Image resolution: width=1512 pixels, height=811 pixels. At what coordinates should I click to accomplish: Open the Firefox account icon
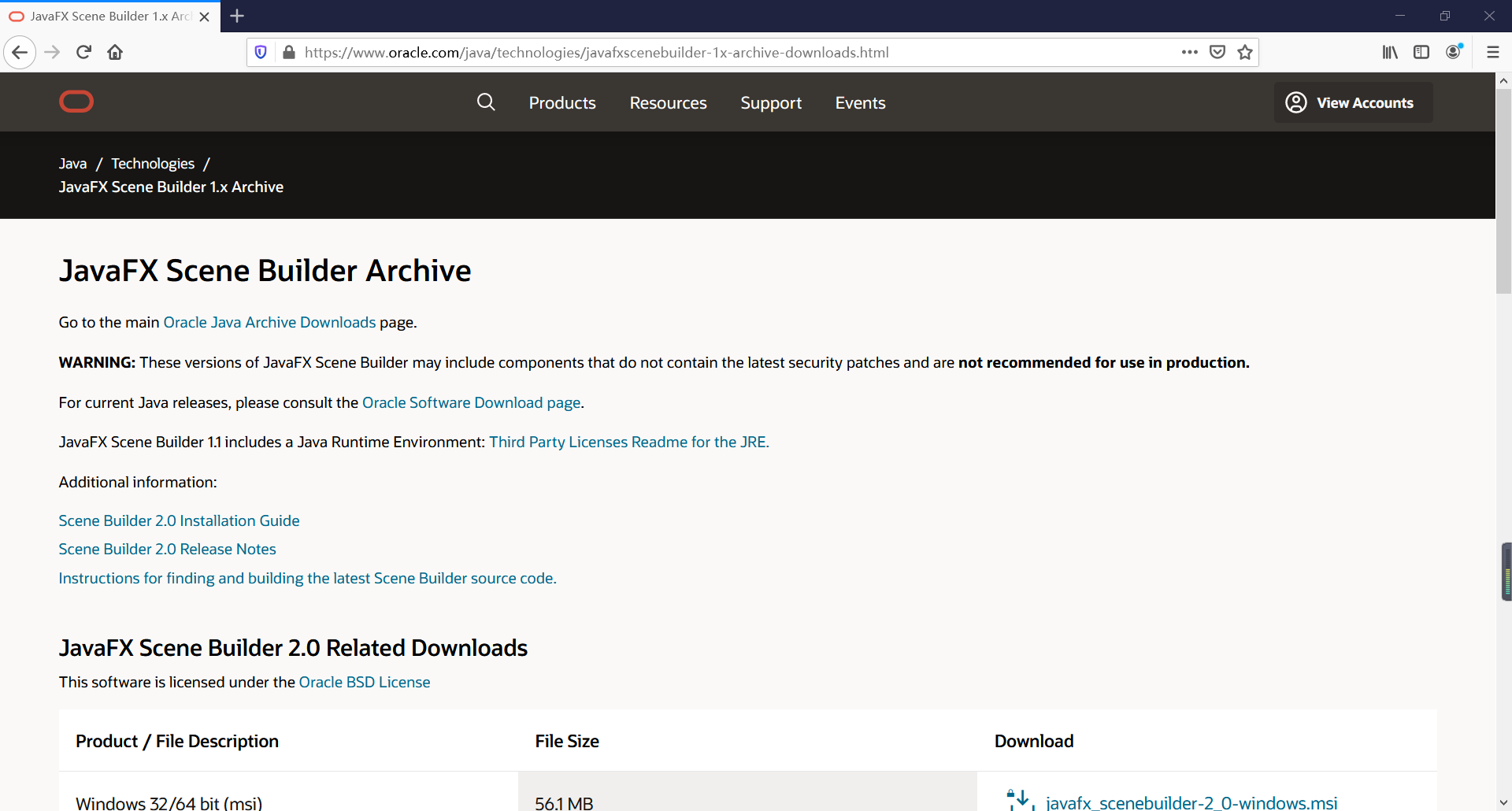click(x=1455, y=52)
